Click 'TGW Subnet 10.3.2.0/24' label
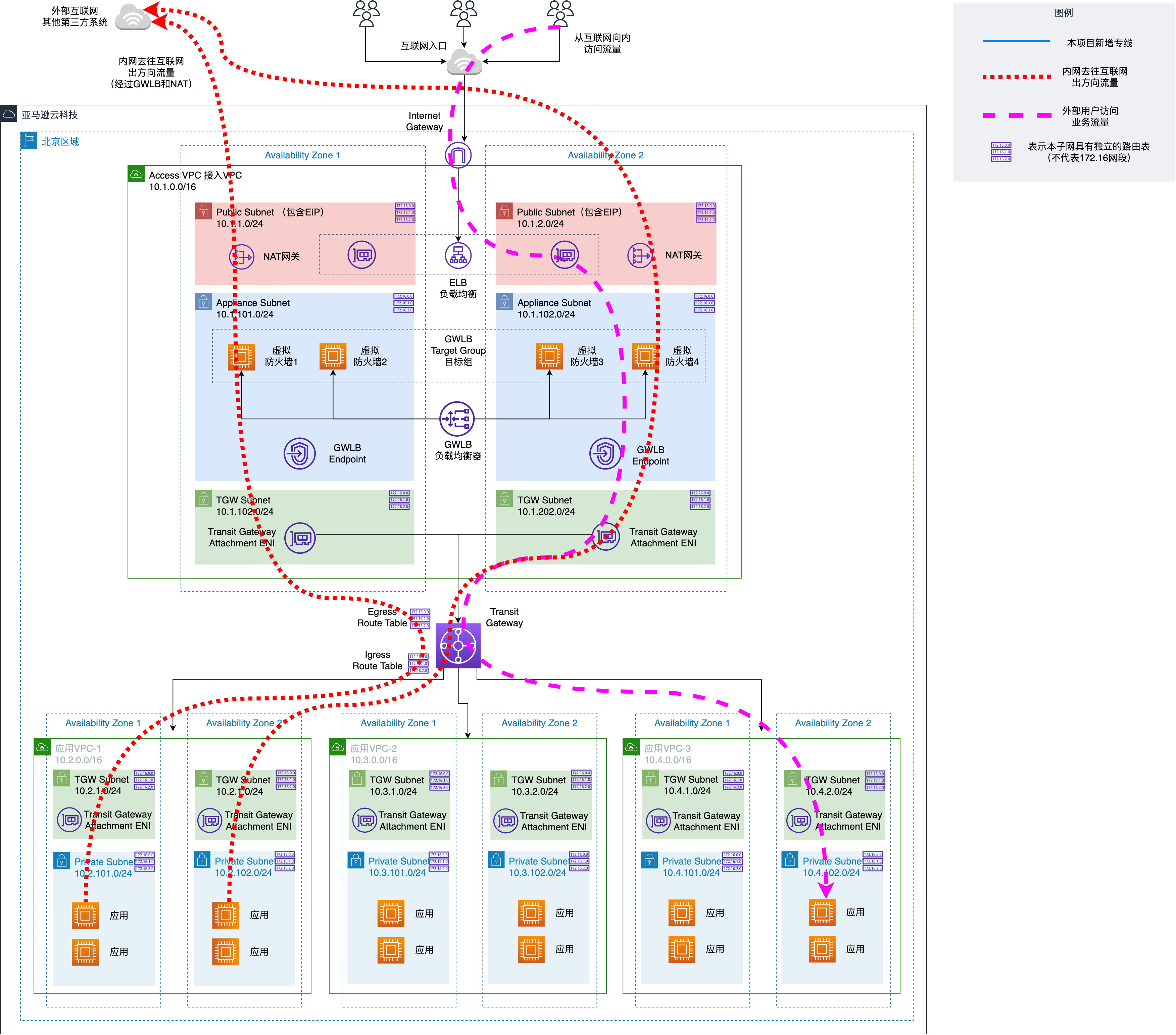 pos(539,785)
